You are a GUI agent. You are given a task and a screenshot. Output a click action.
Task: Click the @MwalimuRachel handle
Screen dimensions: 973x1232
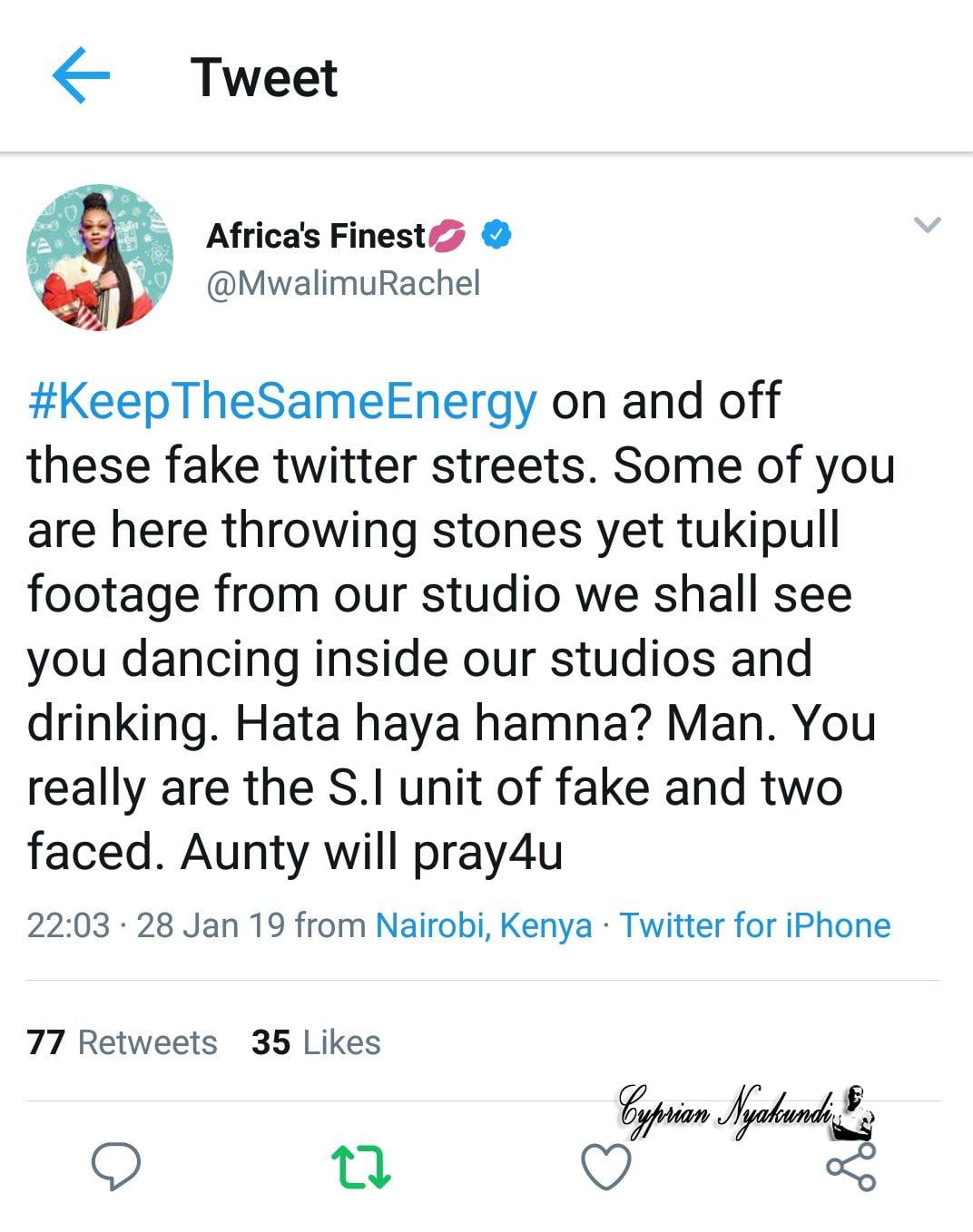(343, 284)
